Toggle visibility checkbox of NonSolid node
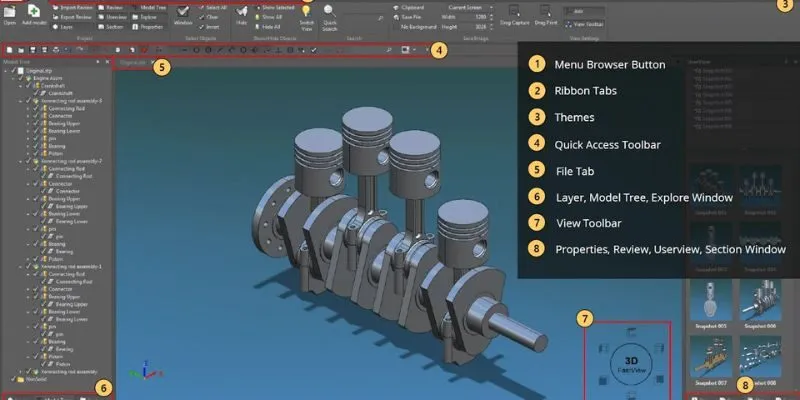Viewport: 800px width, 400px height. [11, 379]
